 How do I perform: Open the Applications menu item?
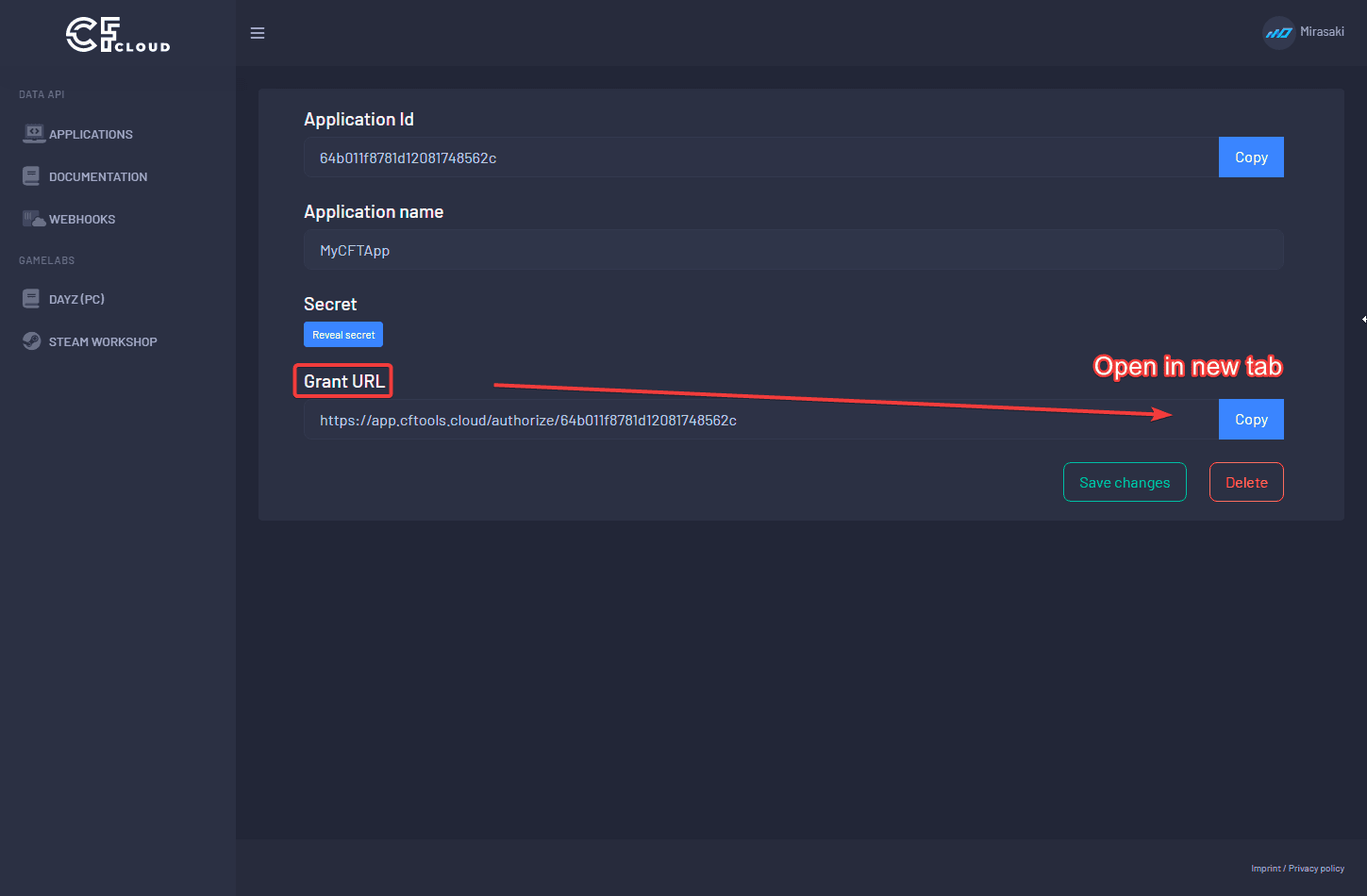point(91,135)
